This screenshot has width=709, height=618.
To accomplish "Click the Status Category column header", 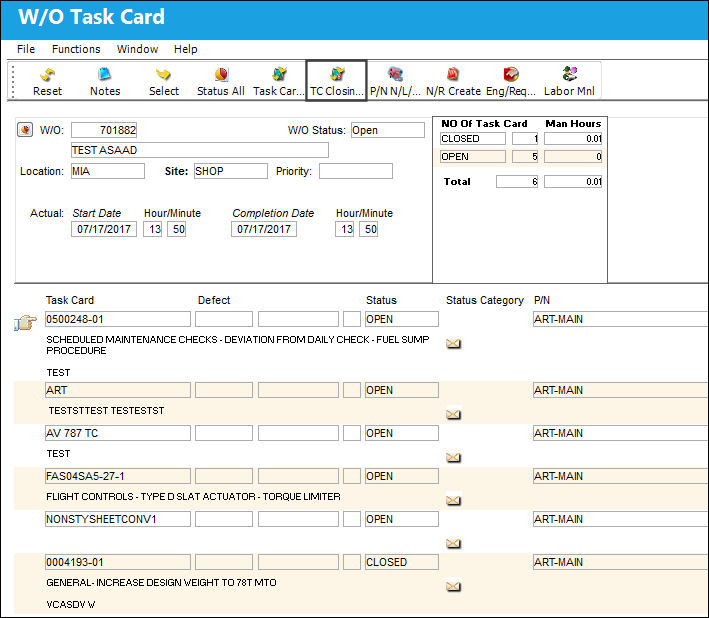I will point(485,300).
